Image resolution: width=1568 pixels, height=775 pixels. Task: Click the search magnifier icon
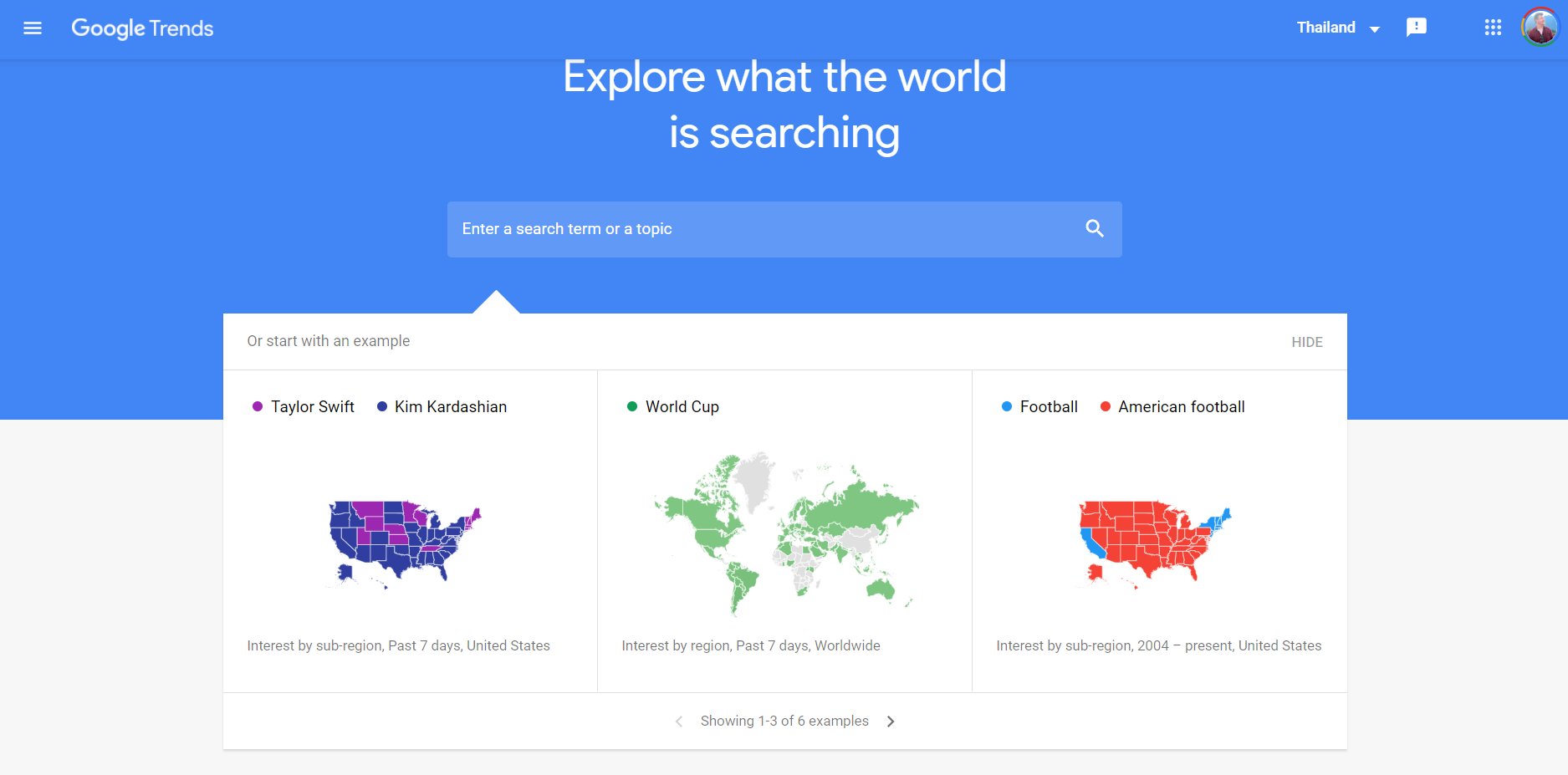1095,228
